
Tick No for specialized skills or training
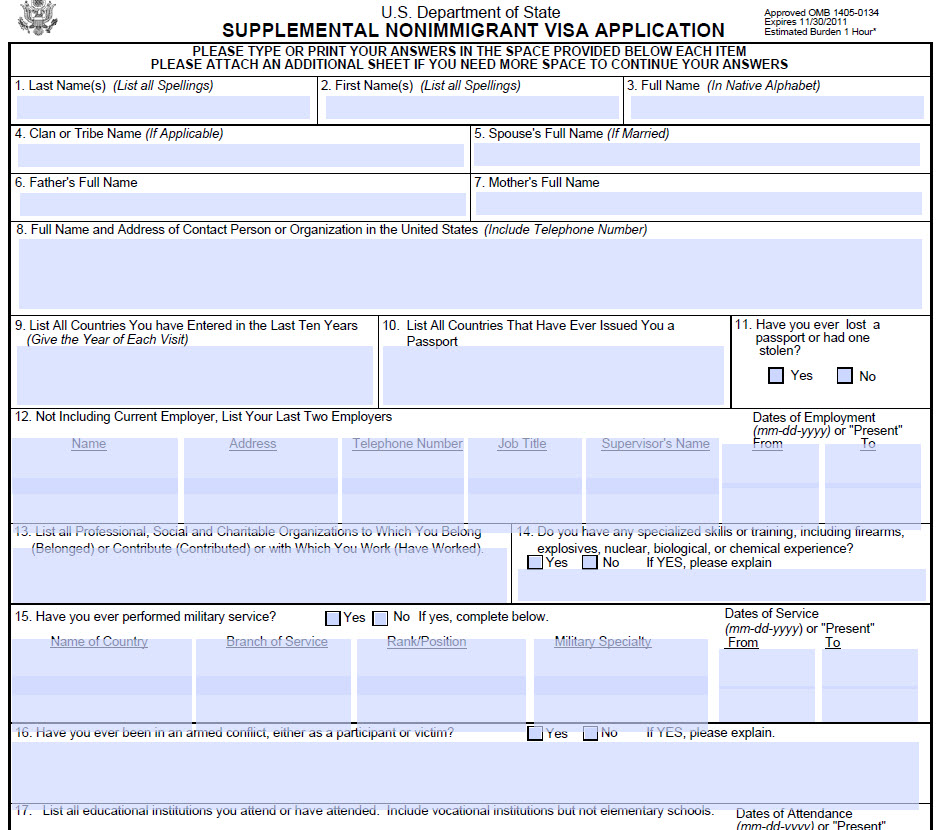(x=590, y=563)
